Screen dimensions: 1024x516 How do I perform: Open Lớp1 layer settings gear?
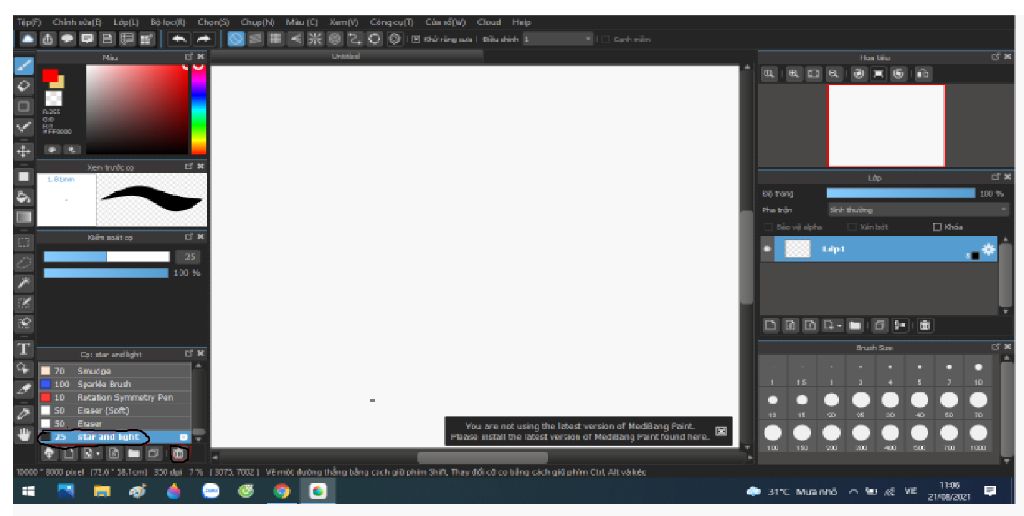tap(989, 249)
